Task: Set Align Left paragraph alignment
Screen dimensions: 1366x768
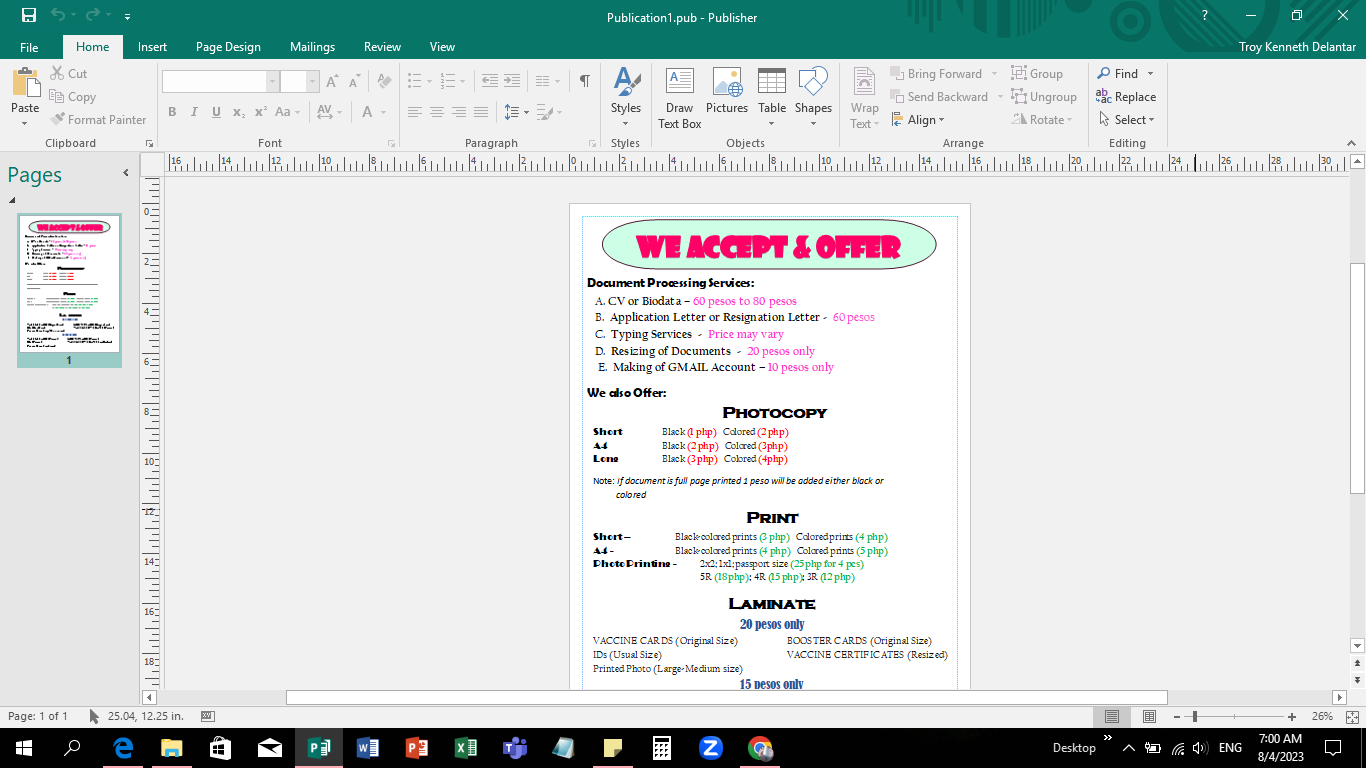Action: [x=415, y=112]
